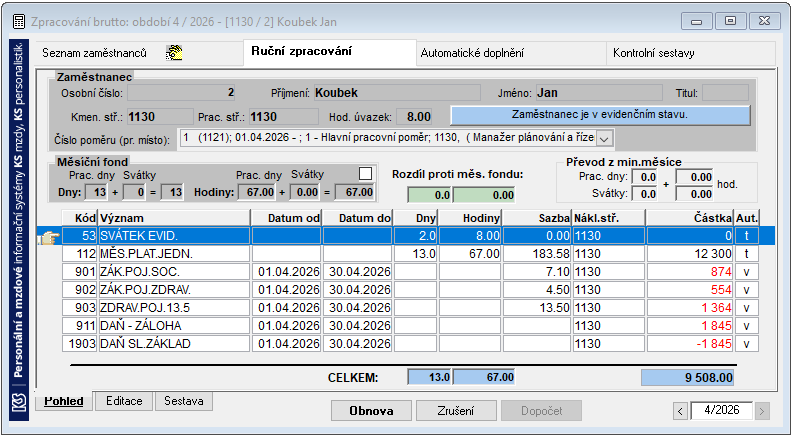Select the ZÁK.POJ.SOC. row
This screenshot has width=793, height=438.
(410, 272)
